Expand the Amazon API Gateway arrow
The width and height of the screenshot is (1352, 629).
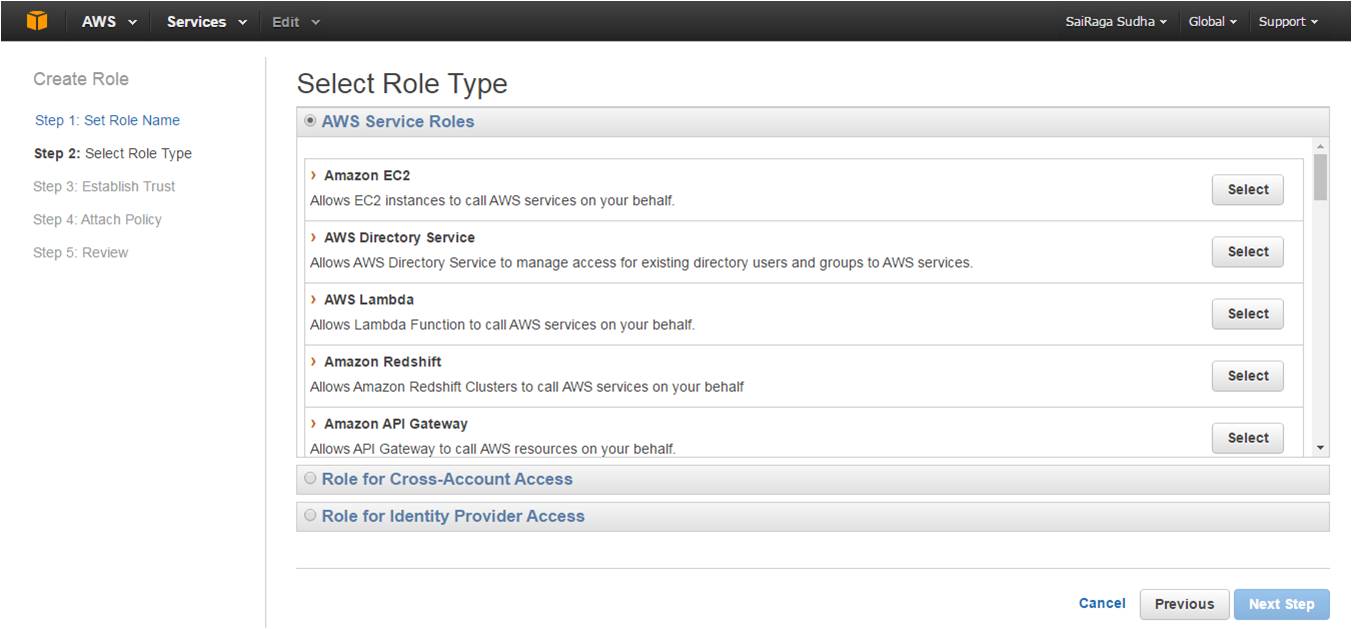click(314, 423)
